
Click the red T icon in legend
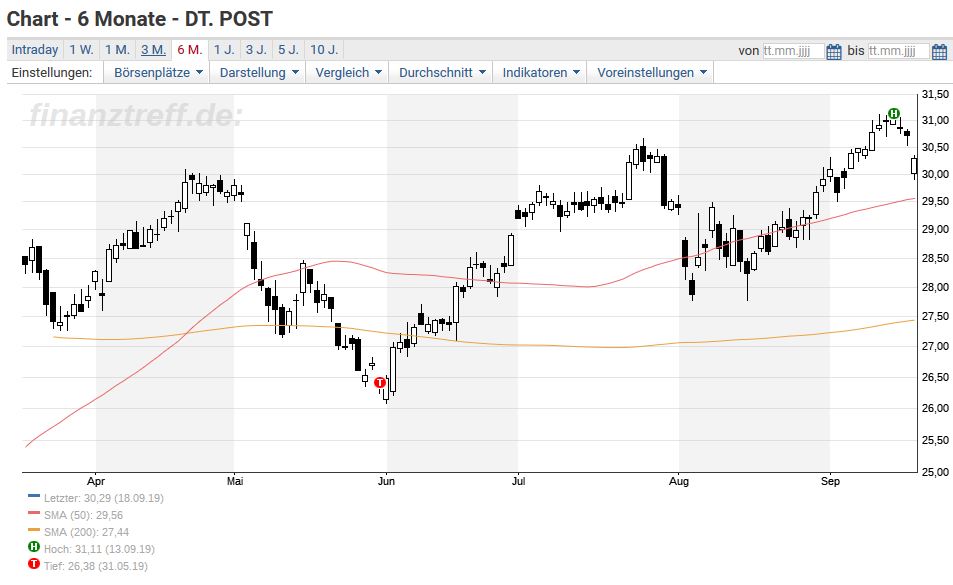coord(34,564)
